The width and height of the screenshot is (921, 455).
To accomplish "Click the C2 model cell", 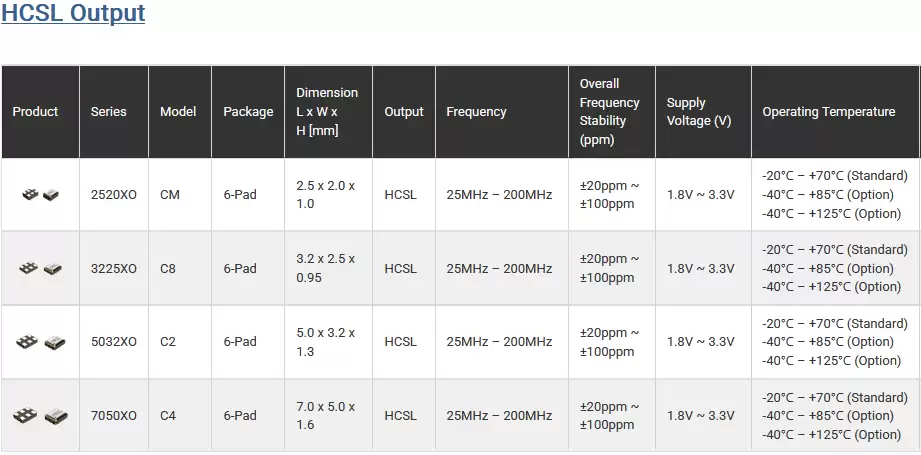I will point(180,342).
